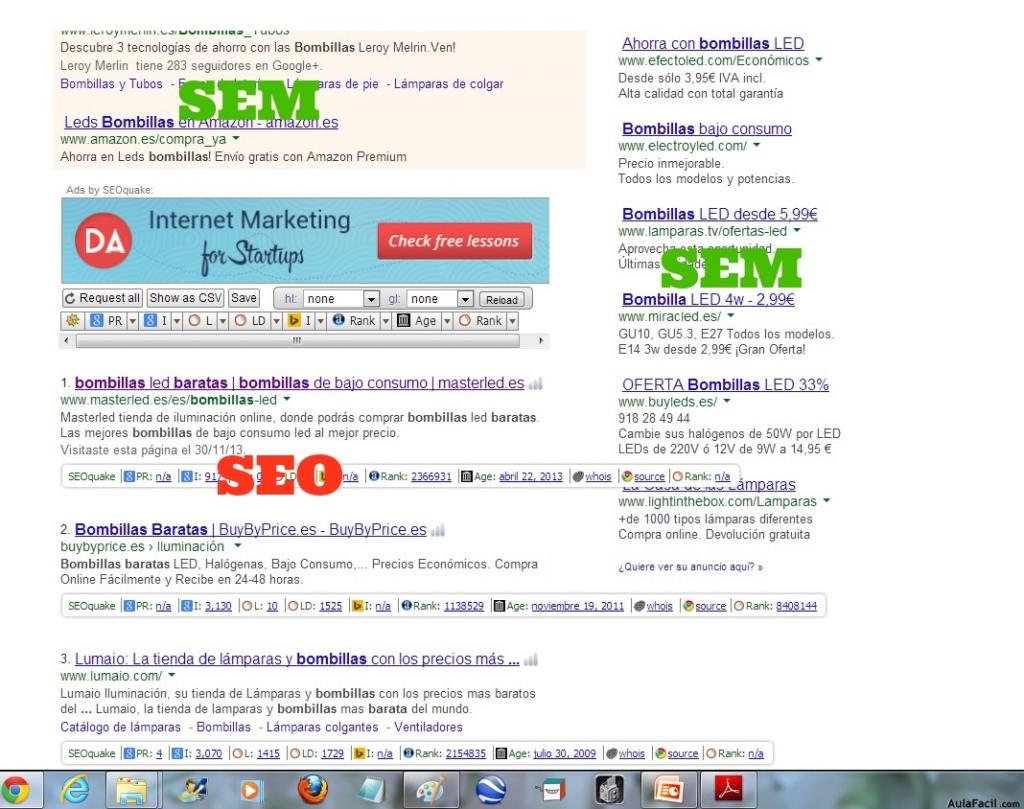Click bar-chart icon beside Lumaio result title
Screen dimensions: 1024x809
[x=531, y=659]
